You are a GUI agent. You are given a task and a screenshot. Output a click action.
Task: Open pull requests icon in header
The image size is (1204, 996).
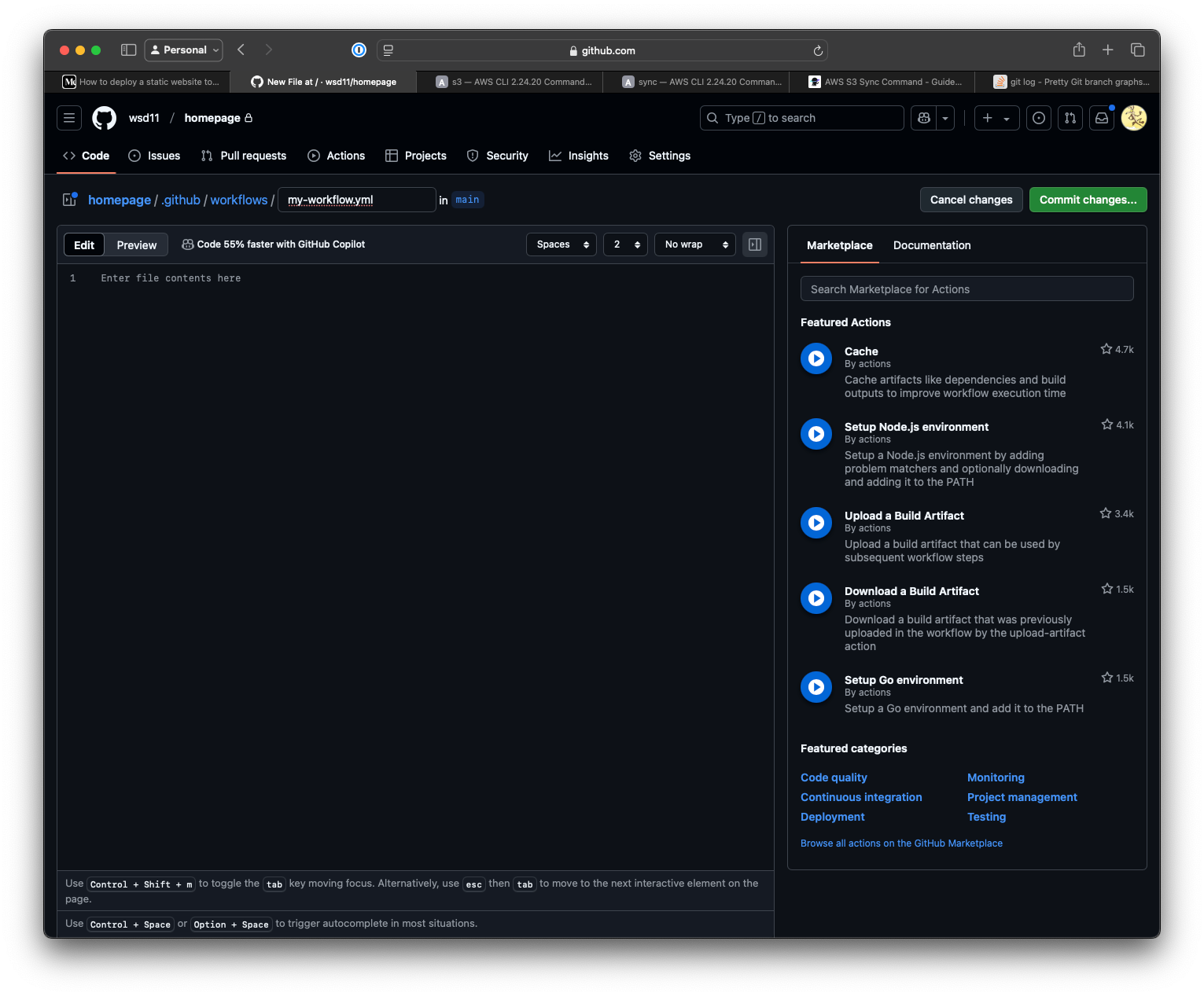tap(1070, 118)
